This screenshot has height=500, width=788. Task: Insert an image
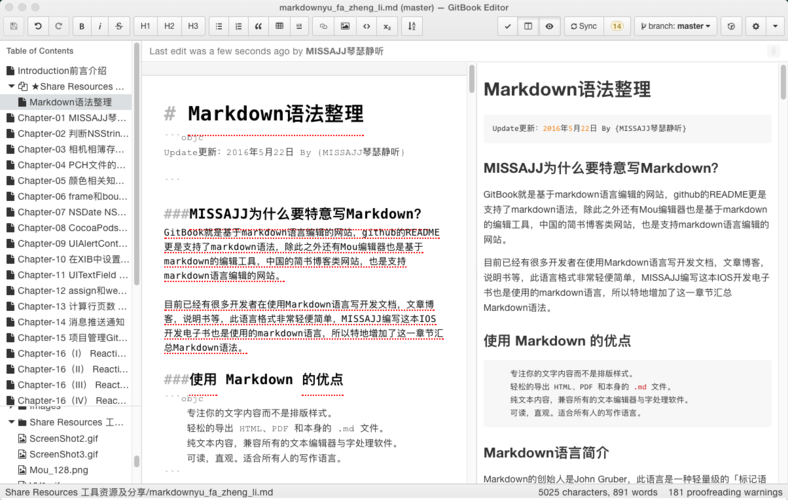point(345,26)
